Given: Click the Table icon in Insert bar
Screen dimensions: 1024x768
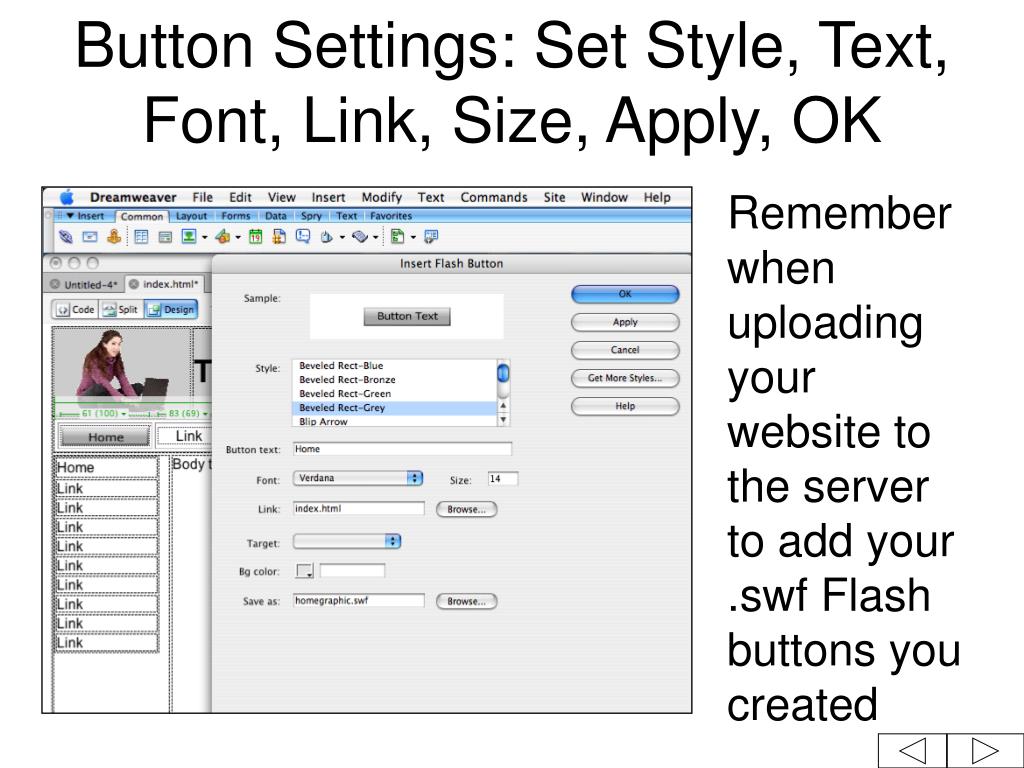Looking at the screenshot, I should coord(141,236).
